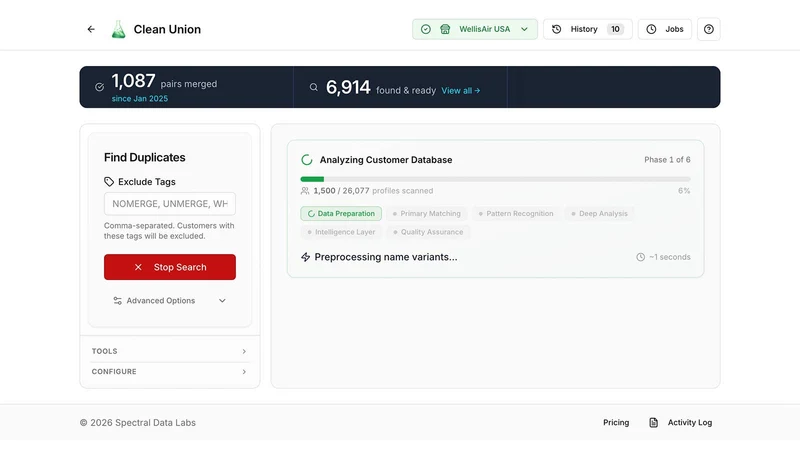
Task: Click the Preprocessing name variants status text
Action: [x=386, y=257]
